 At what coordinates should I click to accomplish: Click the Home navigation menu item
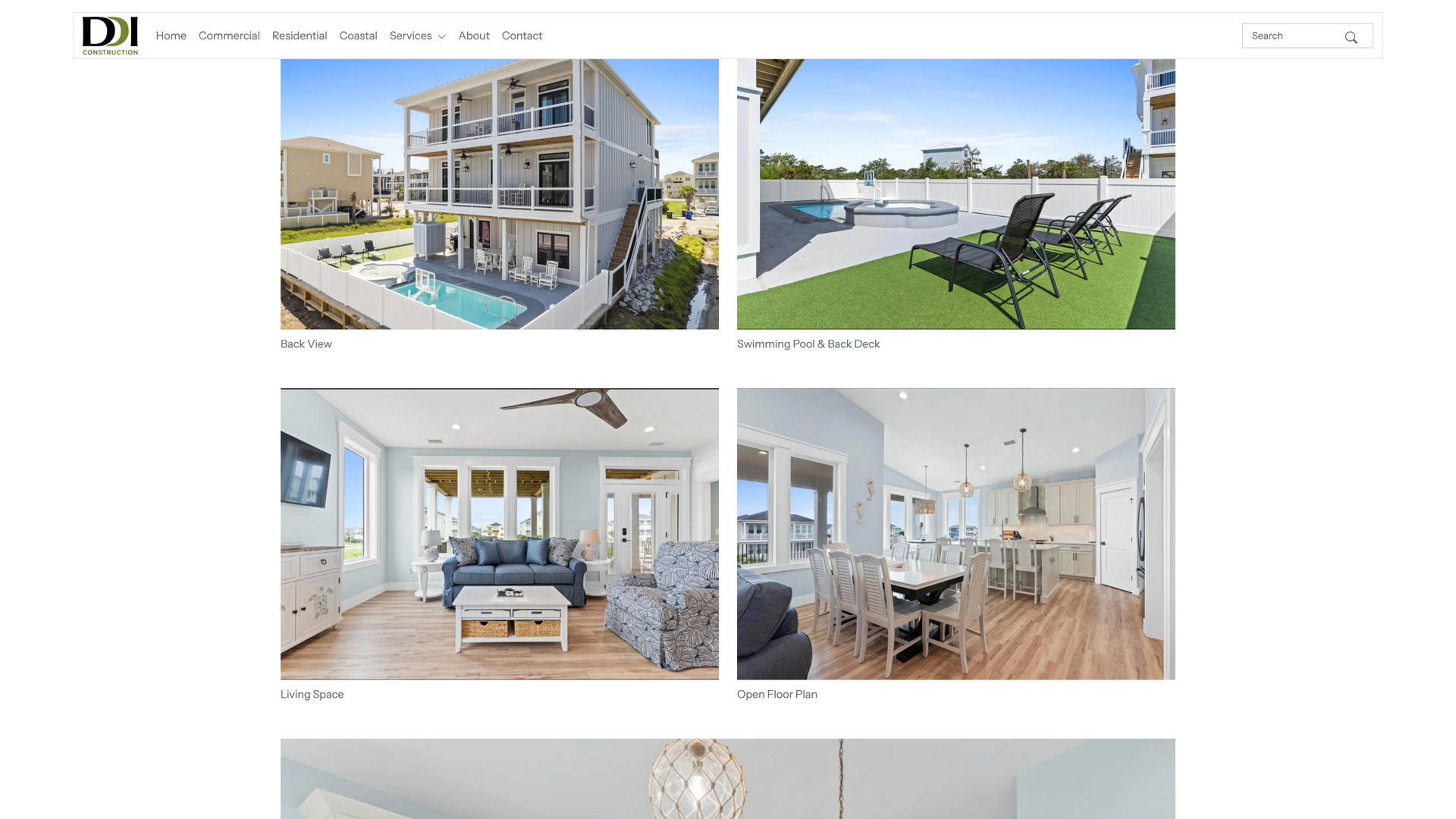tap(170, 35)
